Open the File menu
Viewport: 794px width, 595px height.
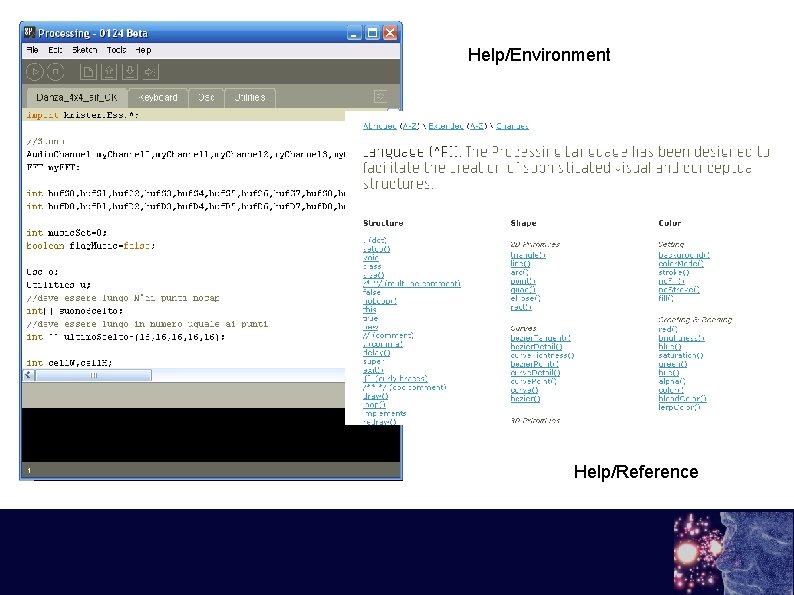(32, 50)
